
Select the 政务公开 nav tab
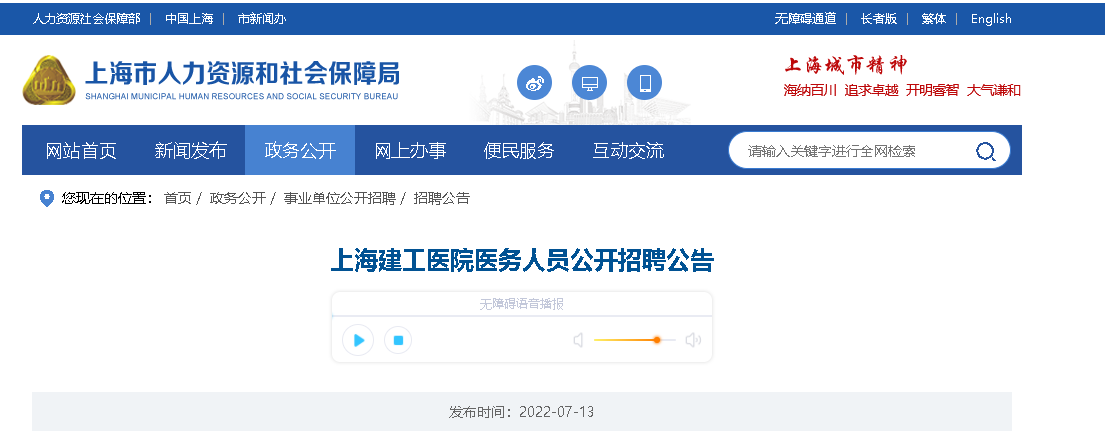tap(300, 150)
